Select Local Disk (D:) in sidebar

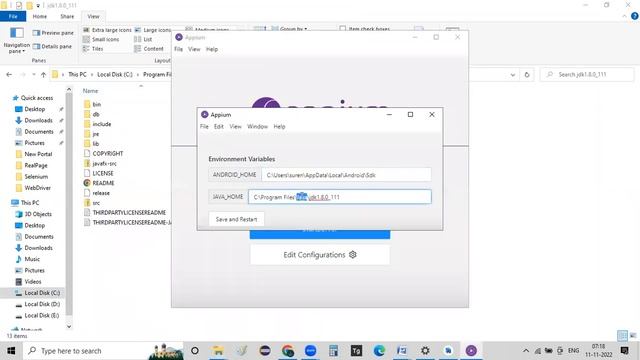[38, 304]
